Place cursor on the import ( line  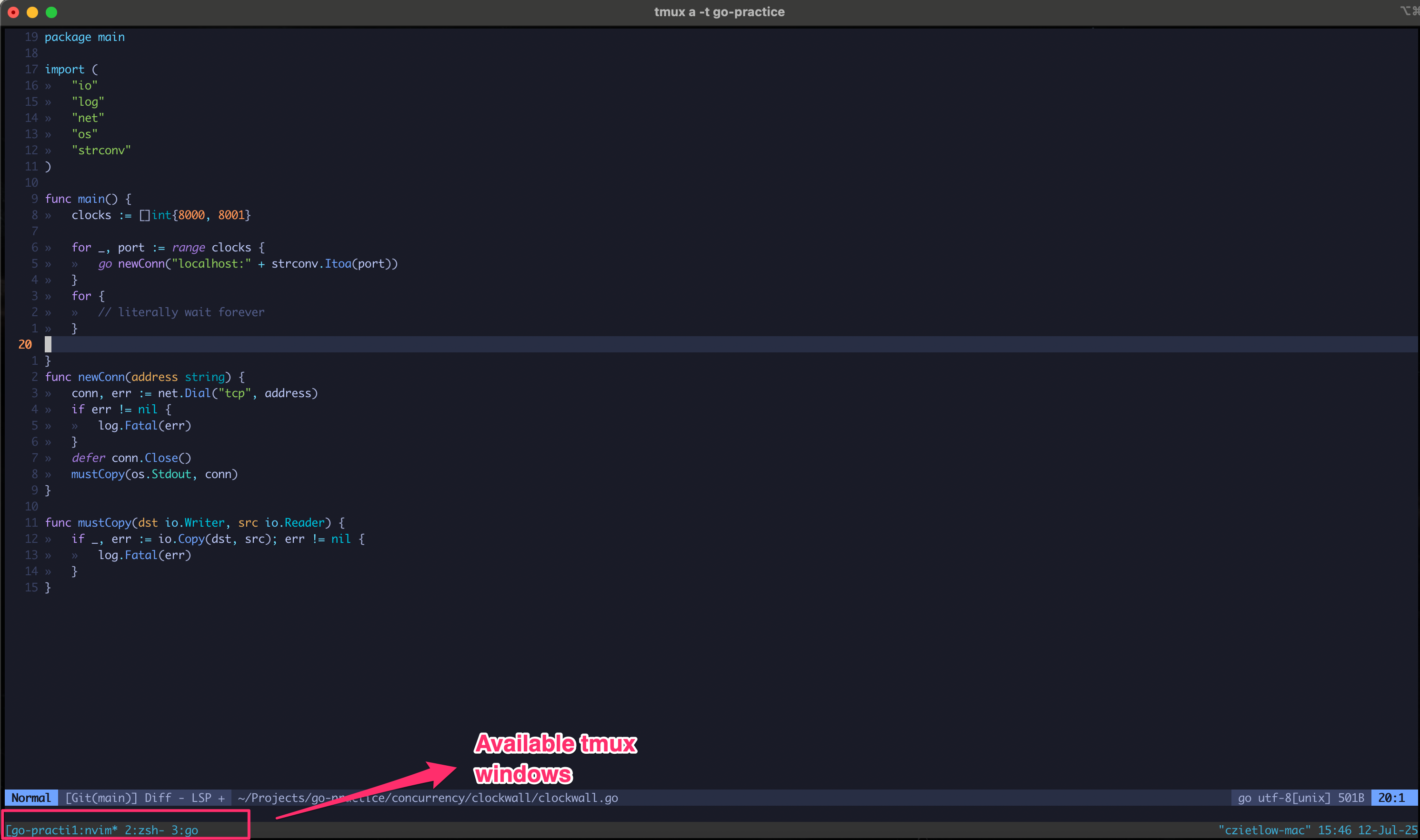tap(71, 69)
